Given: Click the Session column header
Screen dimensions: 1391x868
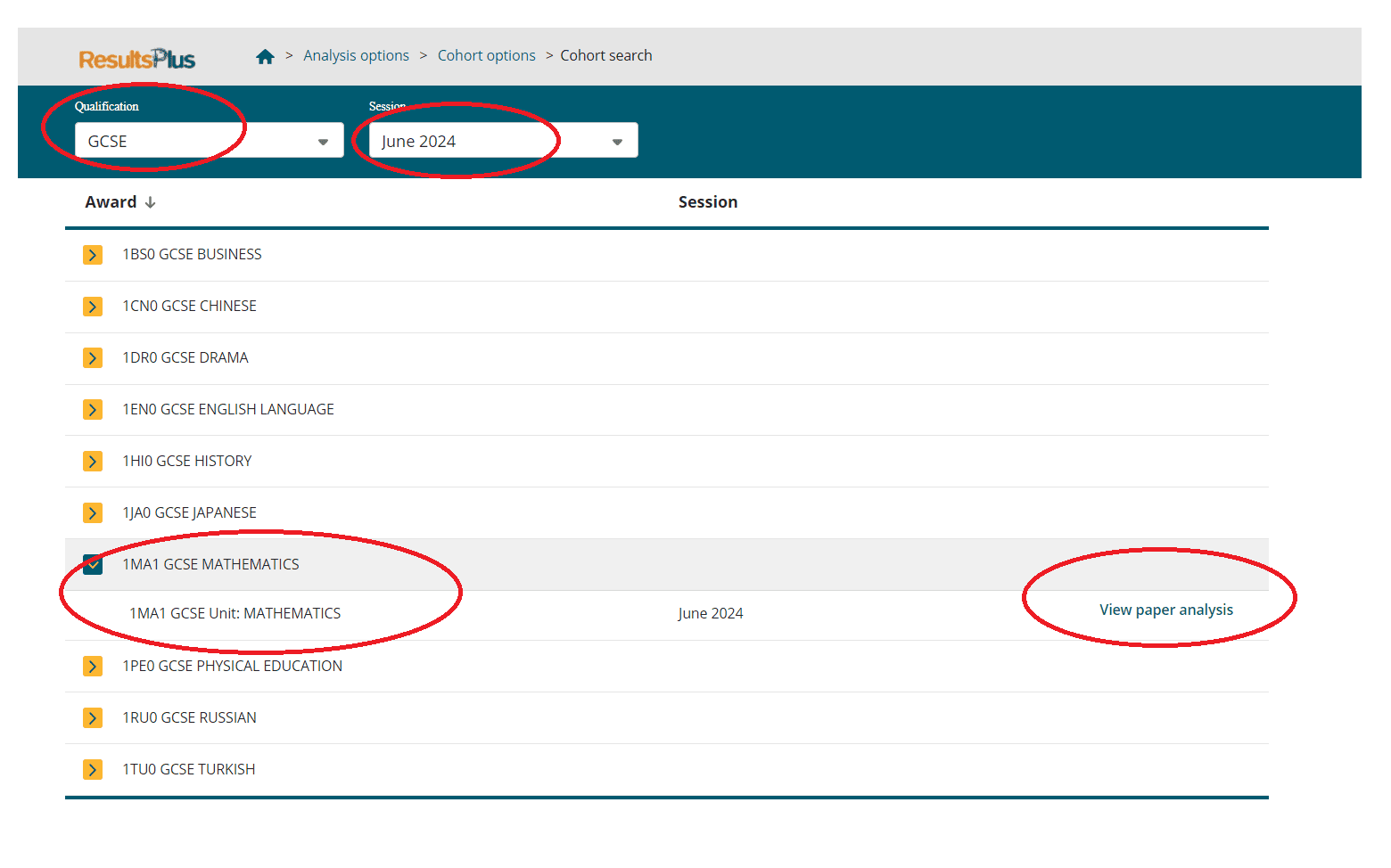Looking at the screenshot, I should tap(708, 202).
